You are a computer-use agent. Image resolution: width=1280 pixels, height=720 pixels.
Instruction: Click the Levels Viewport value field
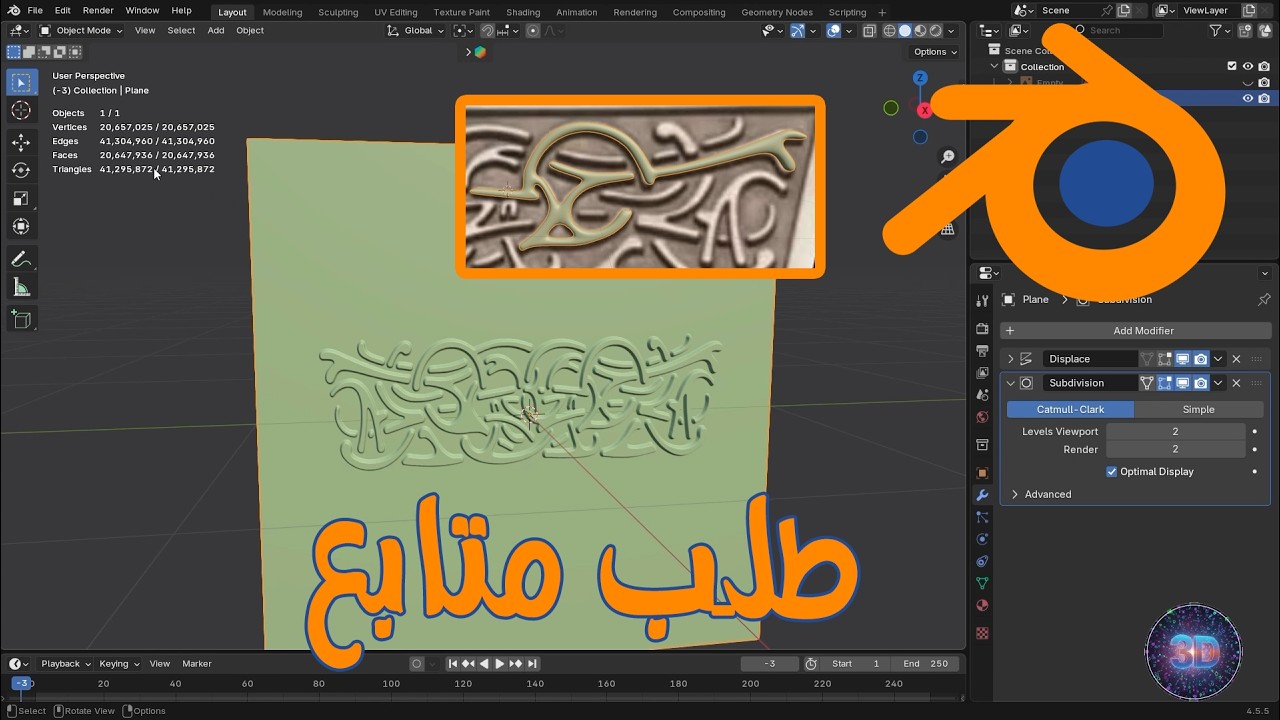click(x=1175, y=431)
